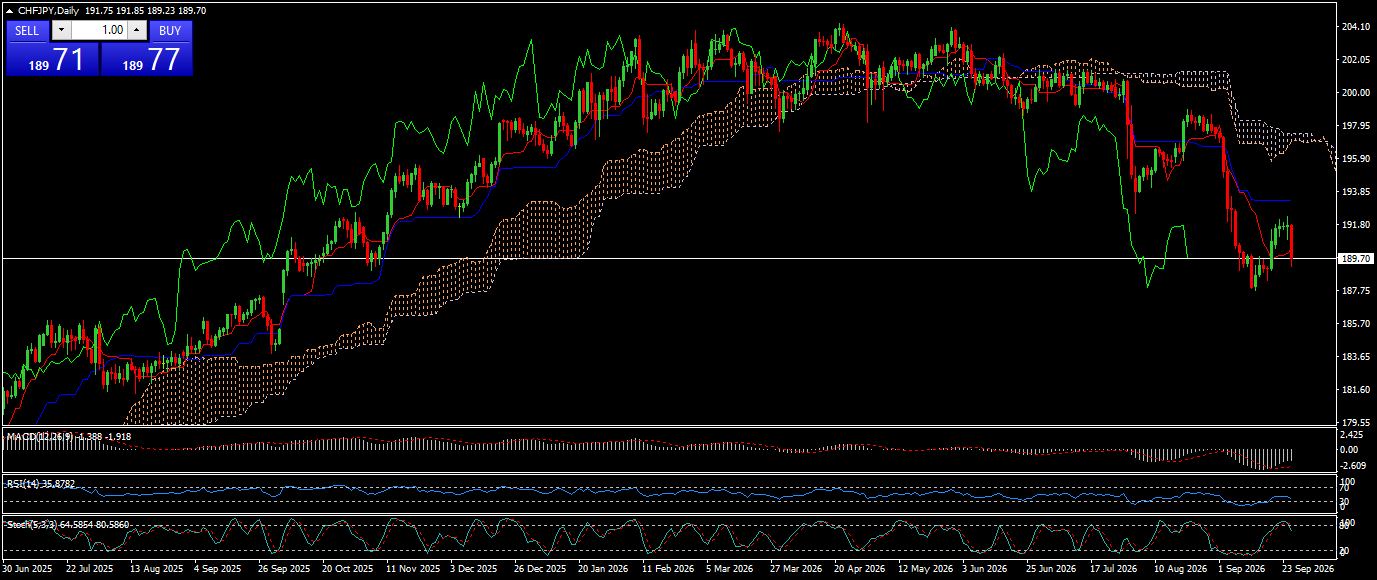Viewport: 1377px width, 580px height.
Task: Click the lot volume field showing 1.00
Action: (99, 30)
